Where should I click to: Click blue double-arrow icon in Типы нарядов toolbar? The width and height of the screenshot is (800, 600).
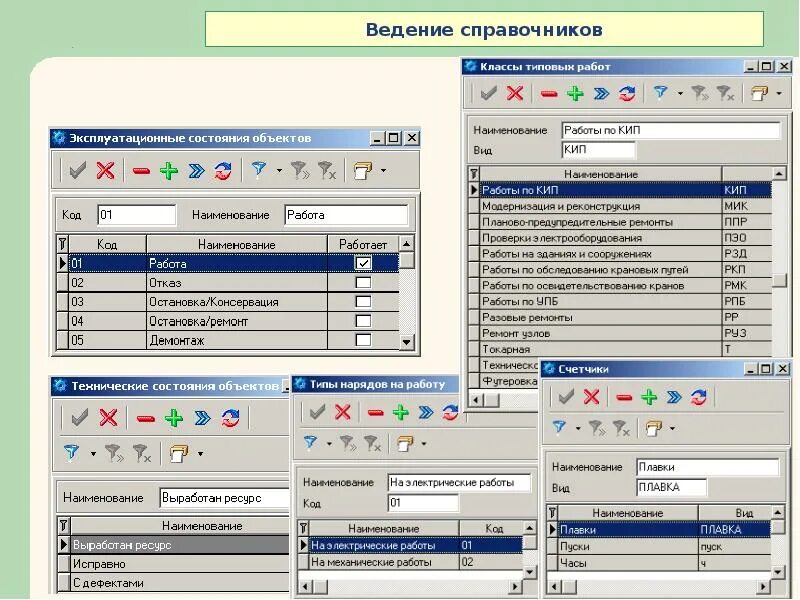[x=426, y=412]
